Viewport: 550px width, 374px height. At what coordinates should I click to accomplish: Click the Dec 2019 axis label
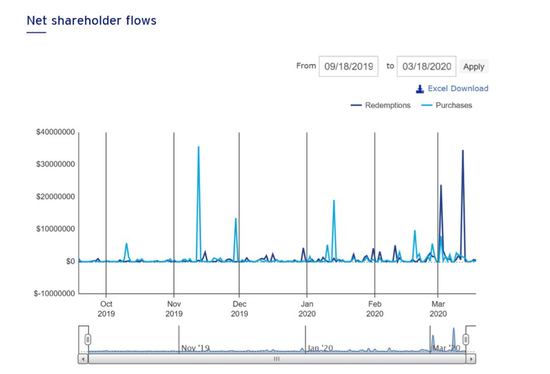pyautogui.click(x=239, y=309)
